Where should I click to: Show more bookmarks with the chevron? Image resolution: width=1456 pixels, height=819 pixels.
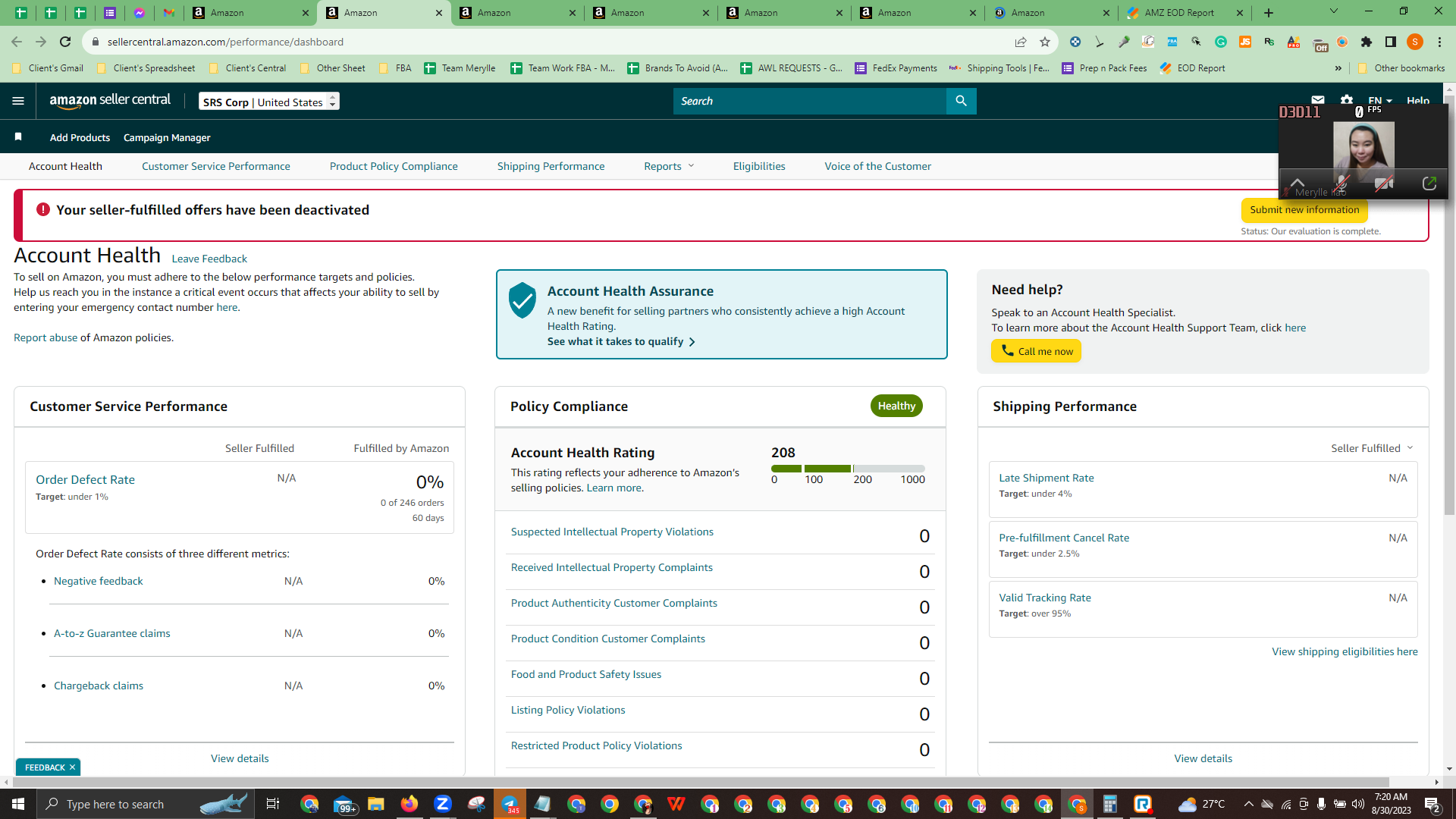pos(1338,68)
